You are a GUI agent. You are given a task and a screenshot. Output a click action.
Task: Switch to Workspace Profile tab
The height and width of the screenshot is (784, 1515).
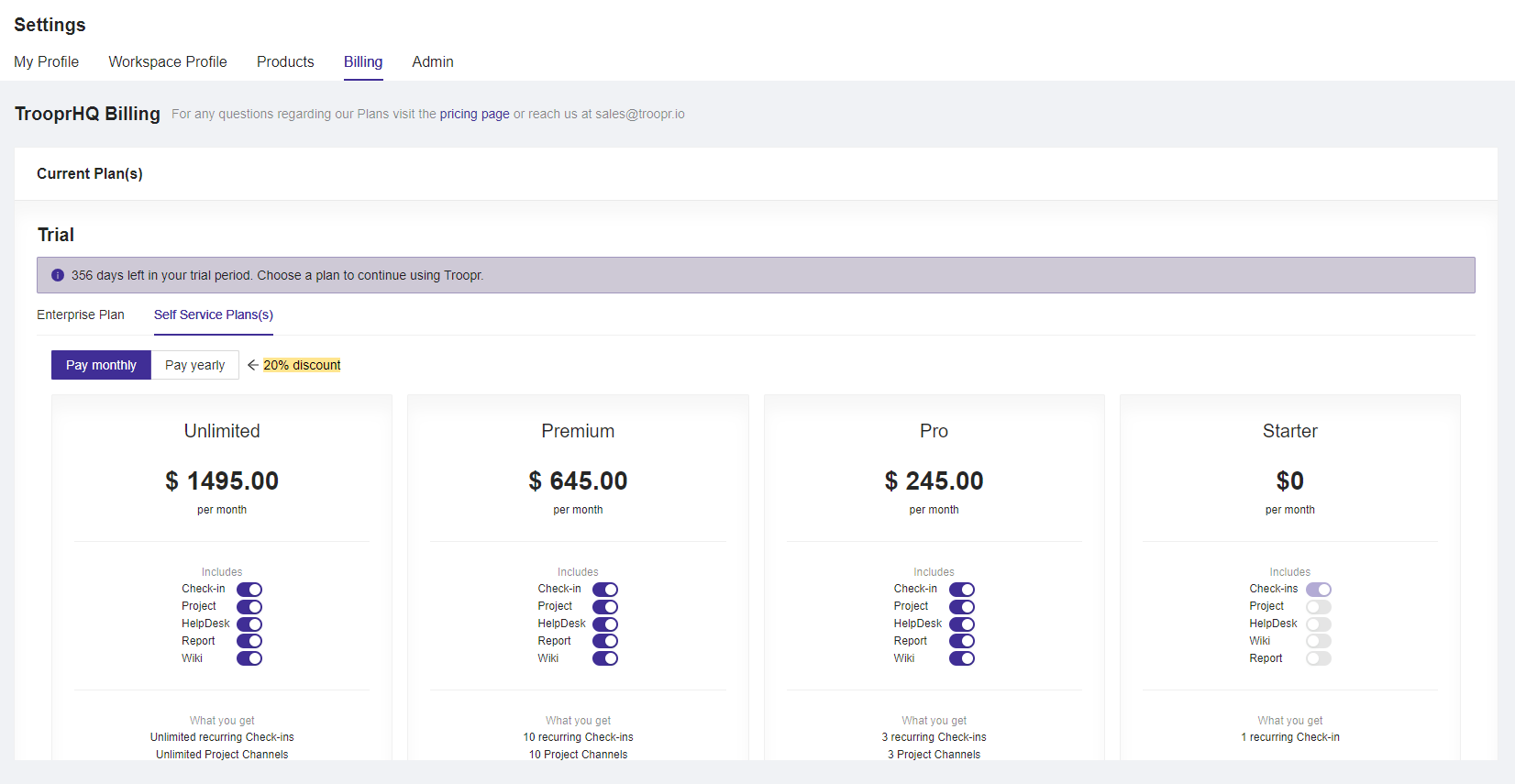pos(168,61)
